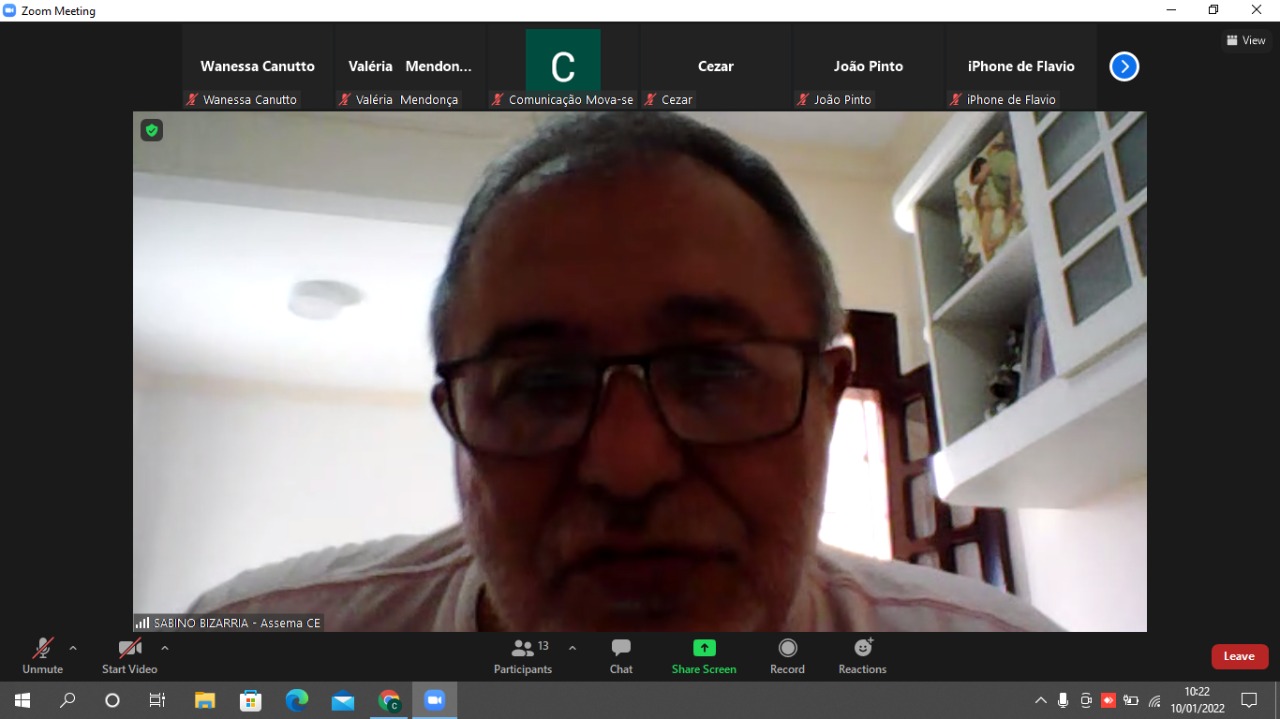Open the Chat panel

coord(621,656)
